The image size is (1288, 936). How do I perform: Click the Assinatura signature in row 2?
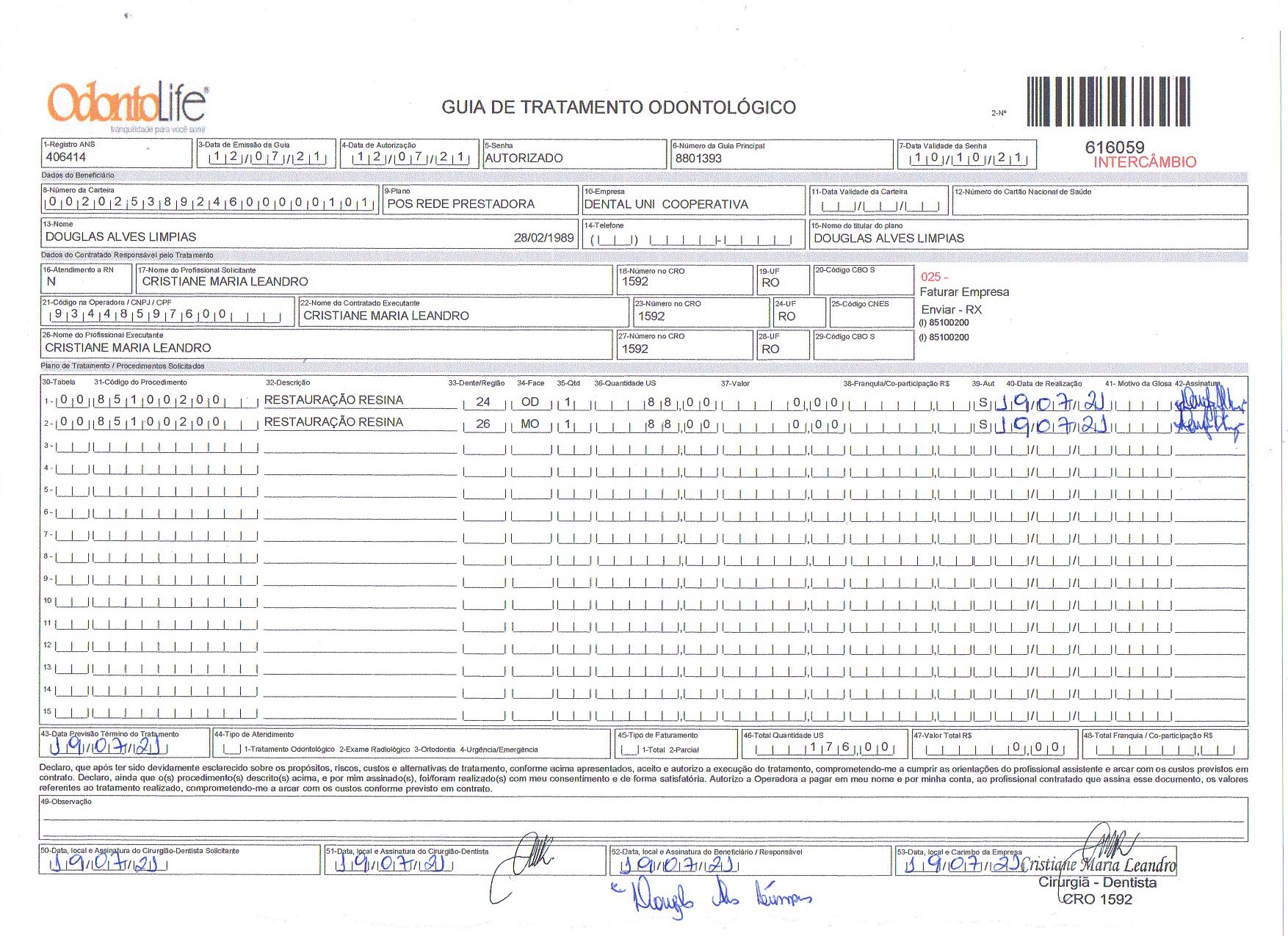click(x=1210, y=426)
